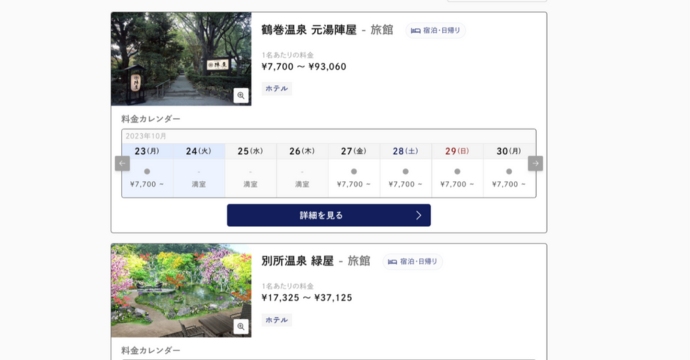The image size is (690, 360).
Task: Select October 27 (金) at ¥7,700
Action: [x=354, y=170]
